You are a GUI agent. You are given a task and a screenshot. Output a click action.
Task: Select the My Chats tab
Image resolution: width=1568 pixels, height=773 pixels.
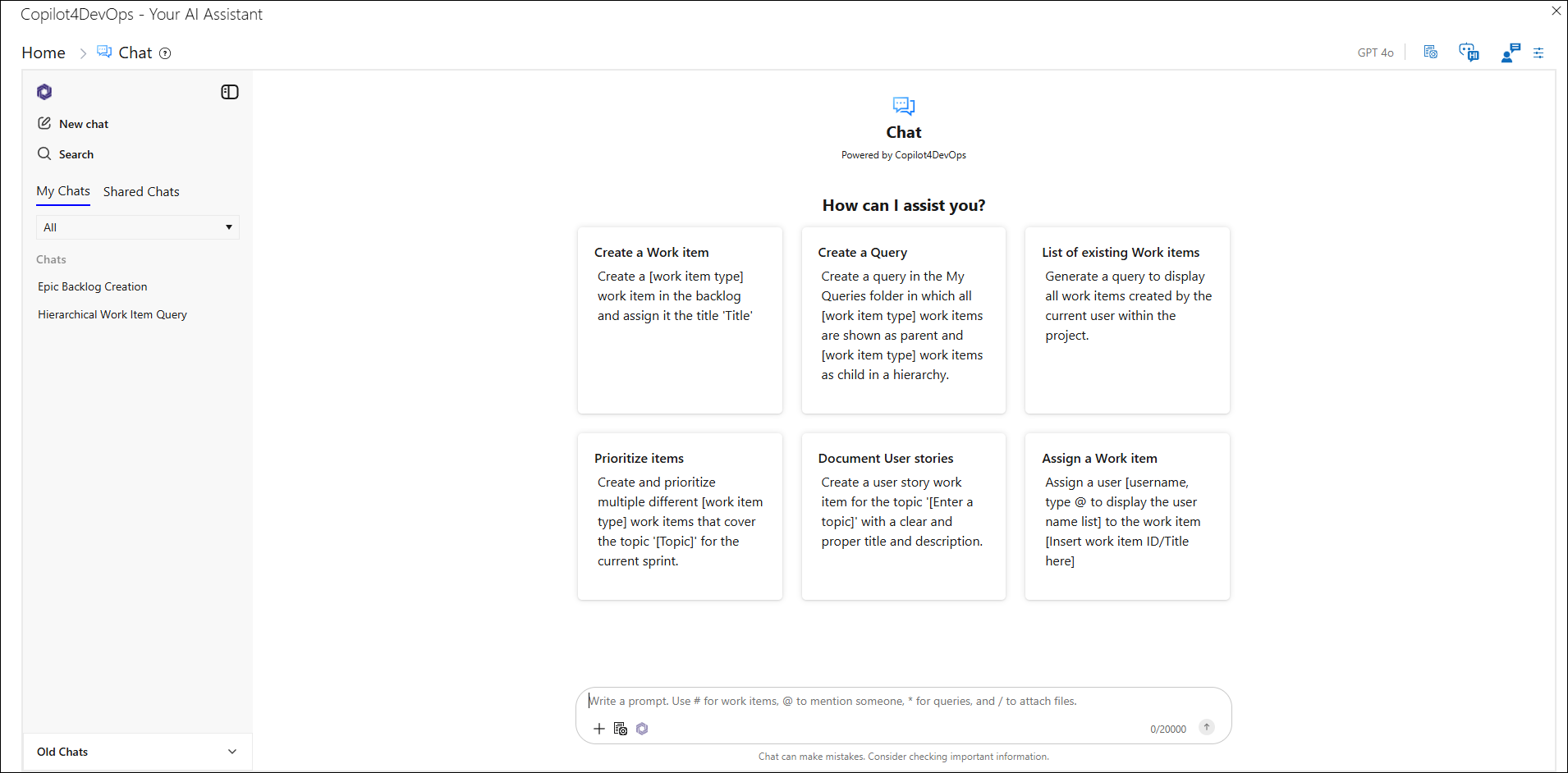click(63, 191)
